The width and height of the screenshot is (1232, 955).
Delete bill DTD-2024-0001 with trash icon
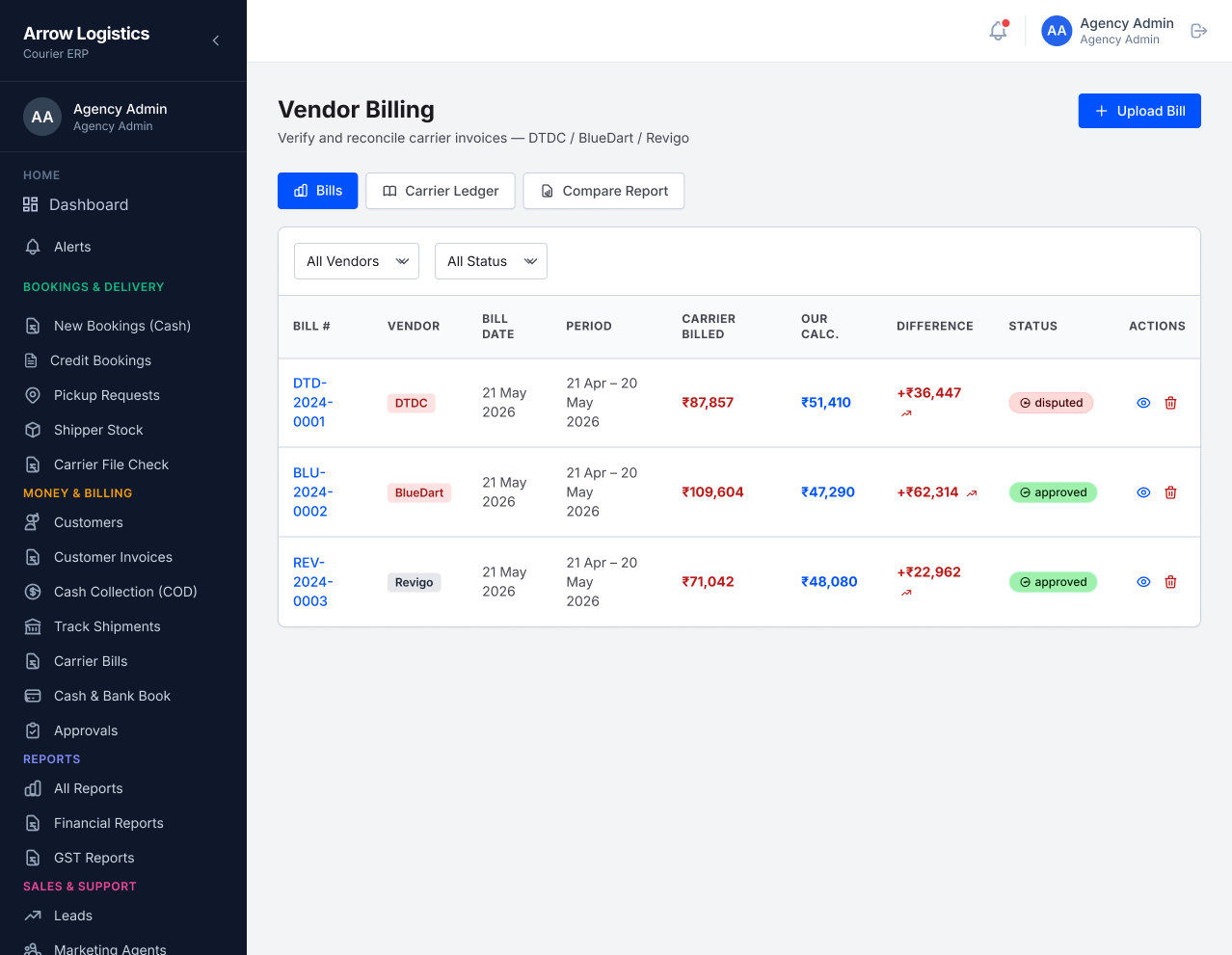(1170, 403)
